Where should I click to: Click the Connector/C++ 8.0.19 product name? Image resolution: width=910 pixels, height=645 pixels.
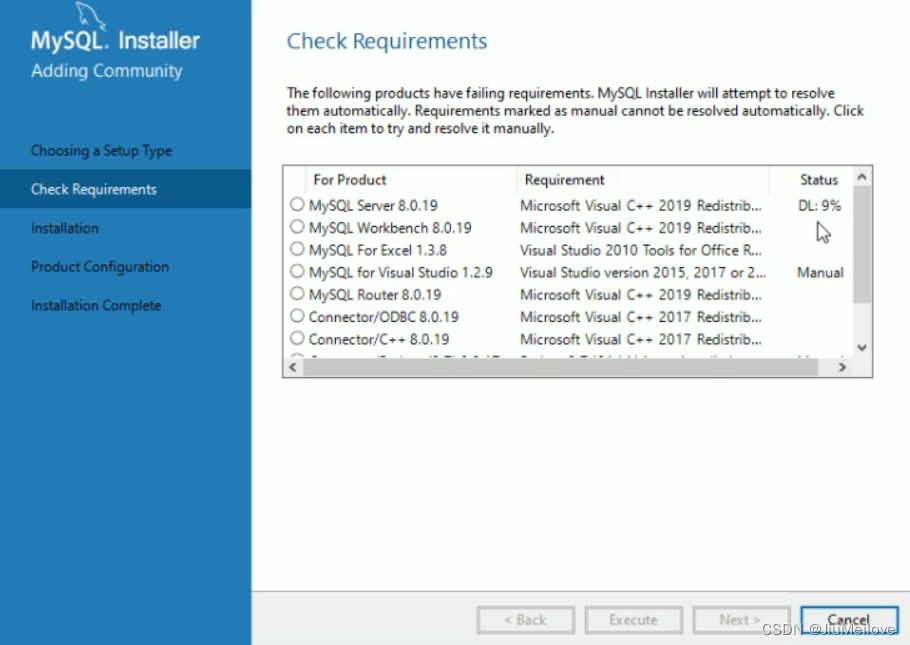(379, 339)
